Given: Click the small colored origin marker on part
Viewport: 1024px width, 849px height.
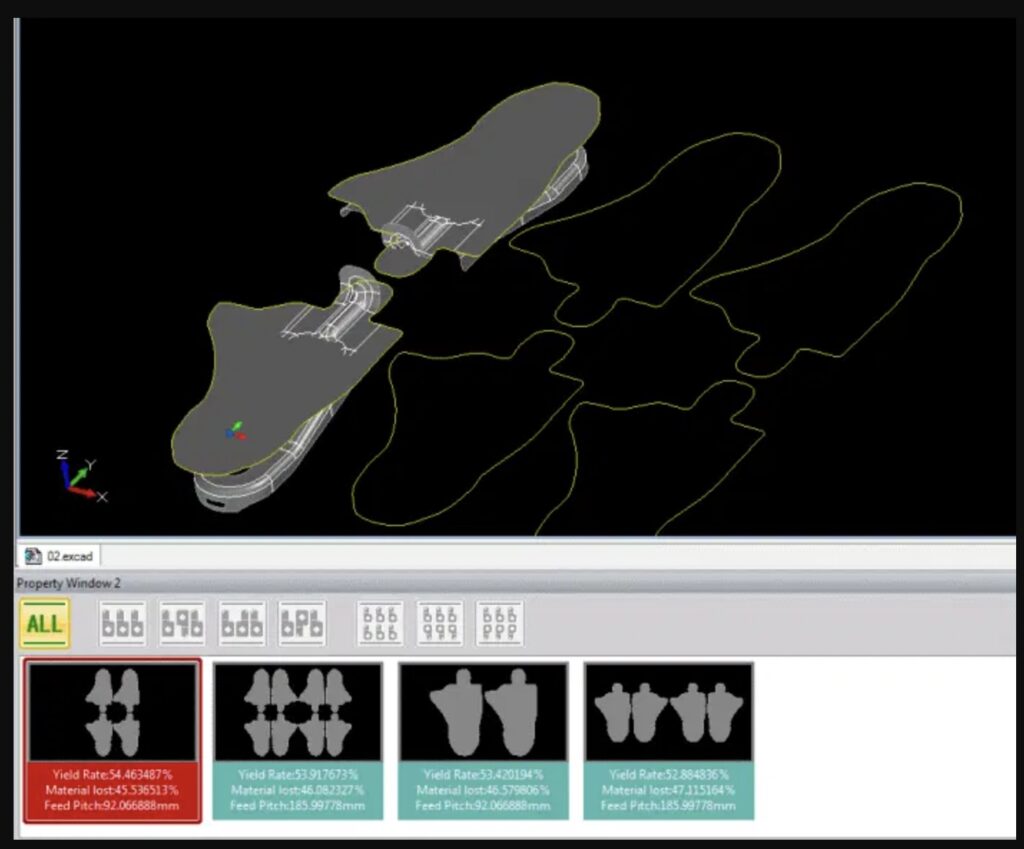Looking at the screenshot, I should click(x=236, y=432).
